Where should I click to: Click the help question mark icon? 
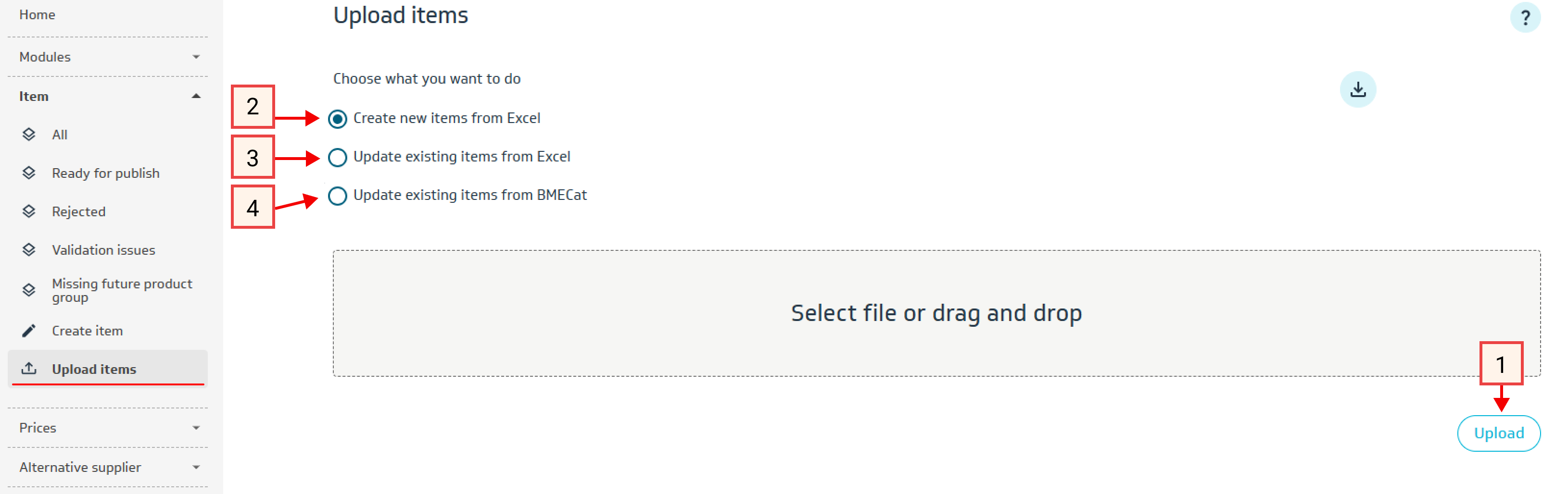point(1524,17)
